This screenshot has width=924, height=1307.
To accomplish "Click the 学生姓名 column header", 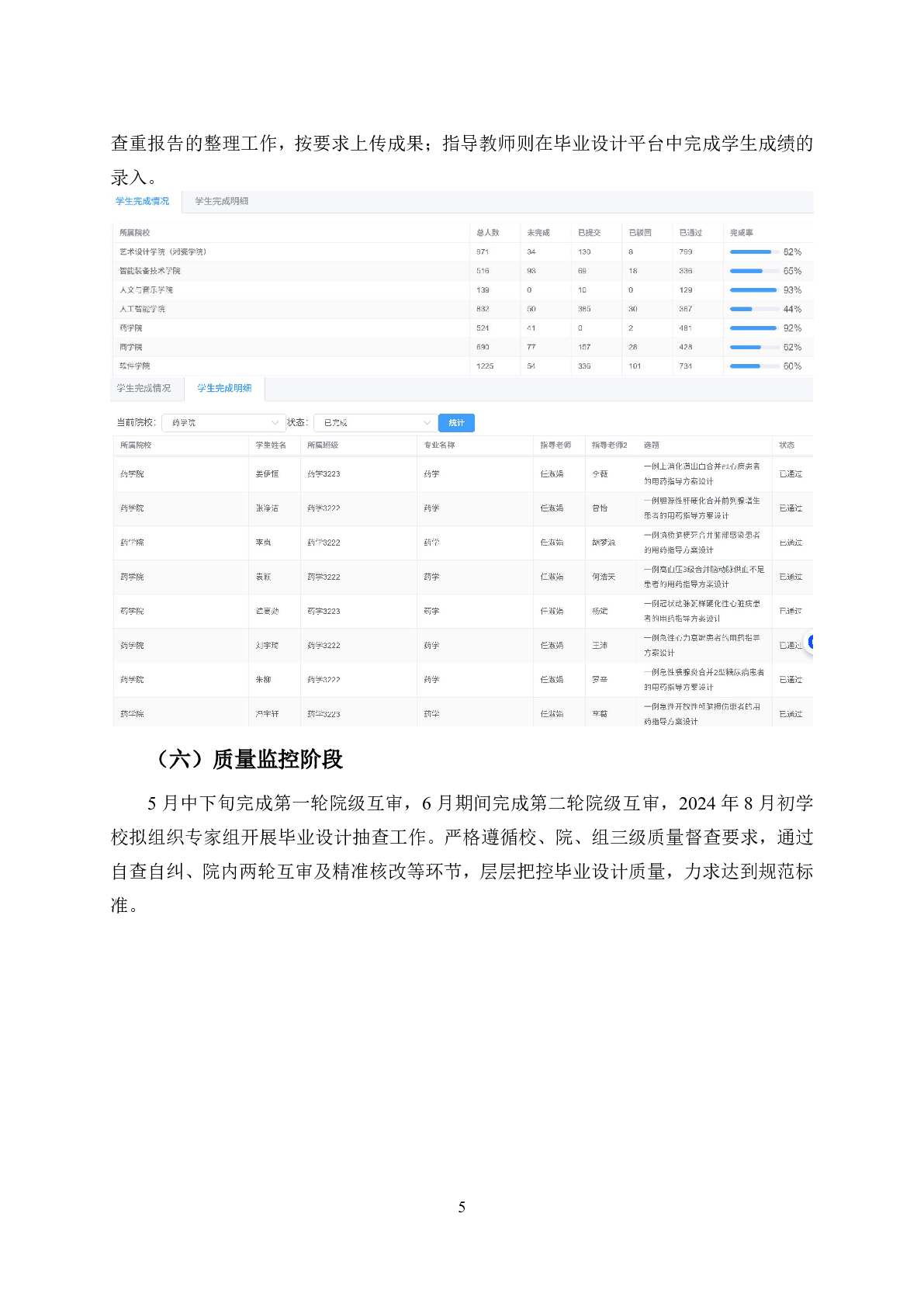I will point(271,445).
